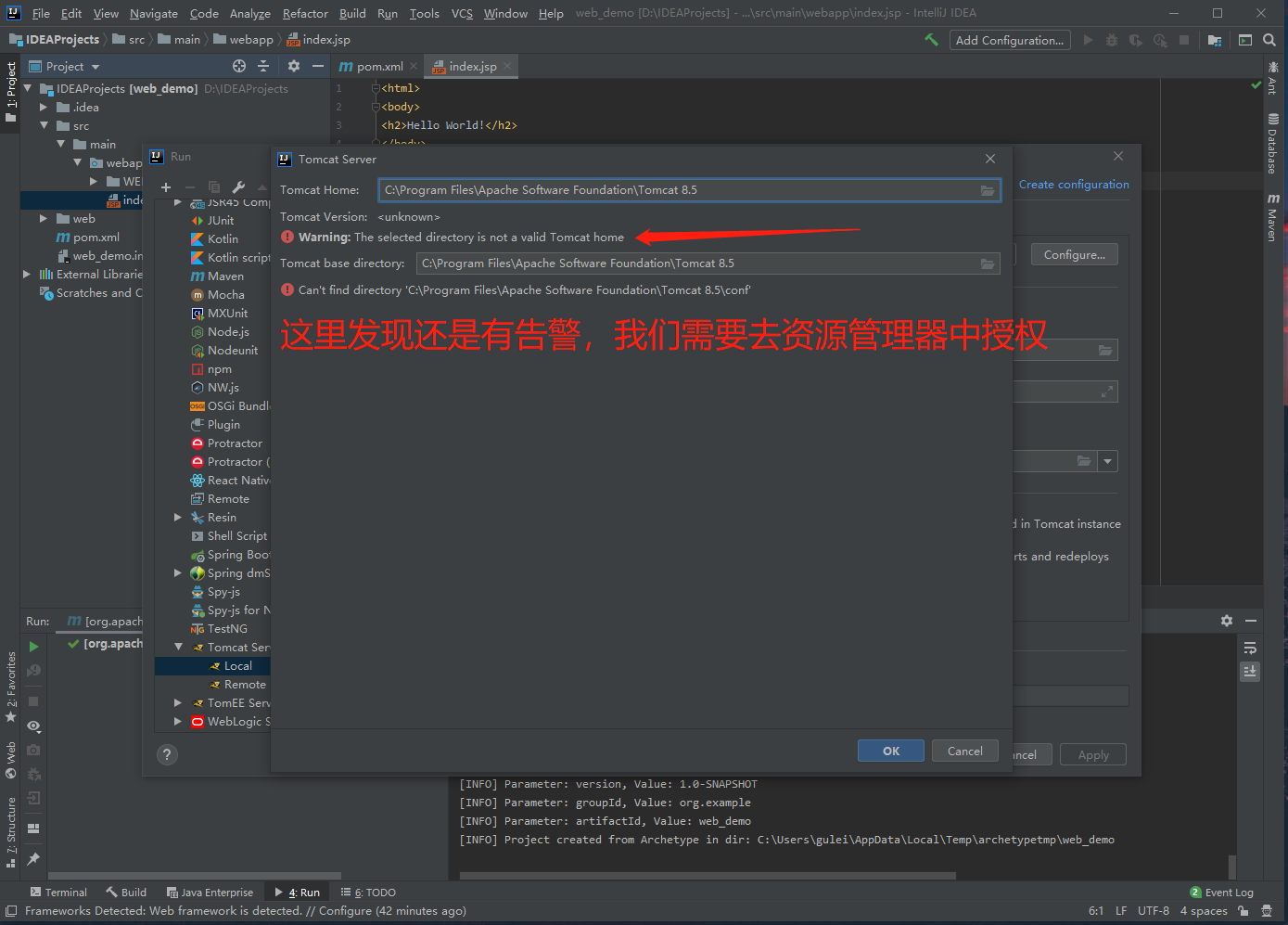
Task: Expand the web folder in project tree
Action: (44, 219)
